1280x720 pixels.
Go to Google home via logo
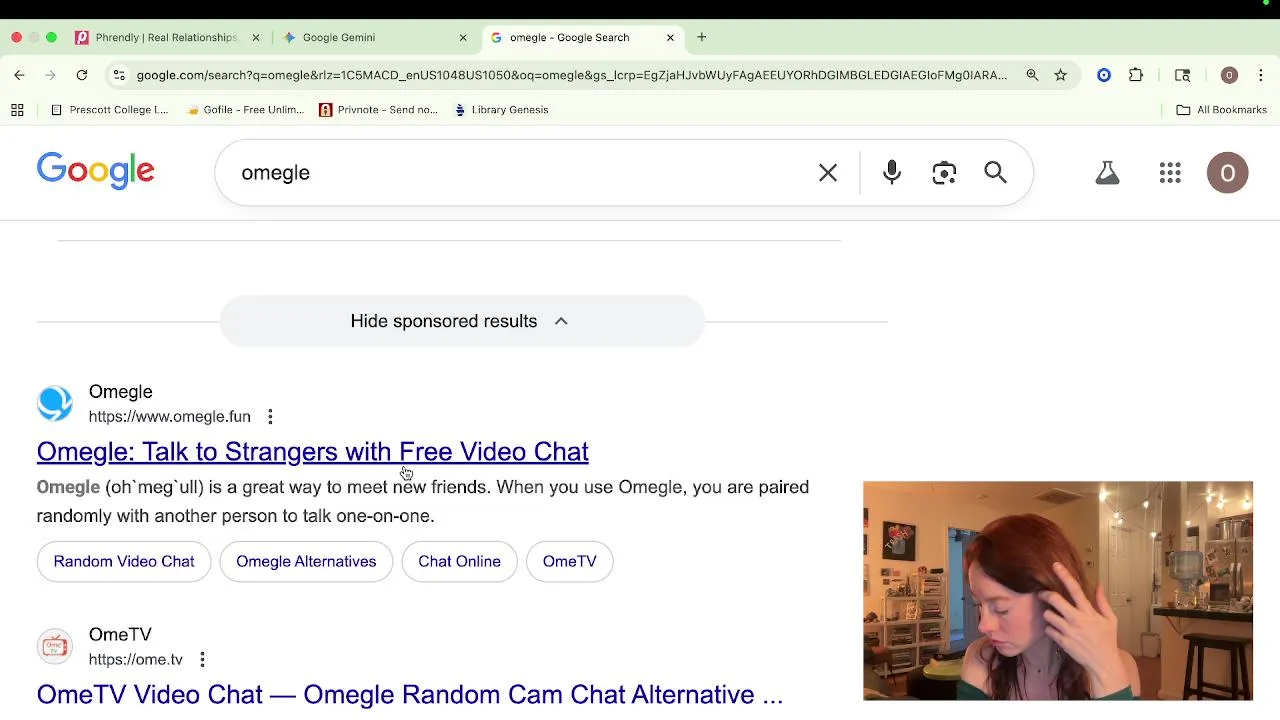(96, 172)
